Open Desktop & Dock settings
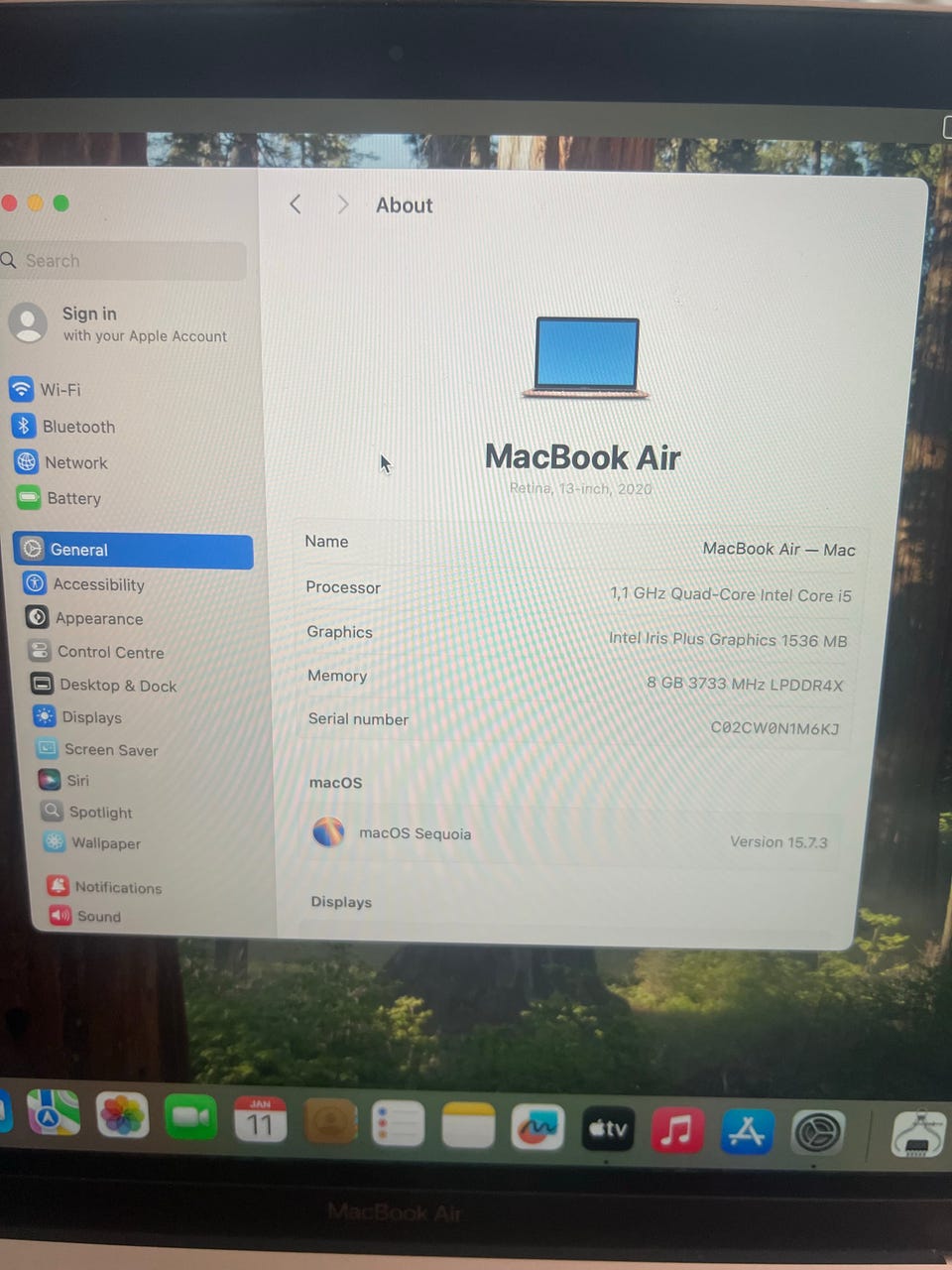This screenshot has width=952, height=1270. [104, 685]
